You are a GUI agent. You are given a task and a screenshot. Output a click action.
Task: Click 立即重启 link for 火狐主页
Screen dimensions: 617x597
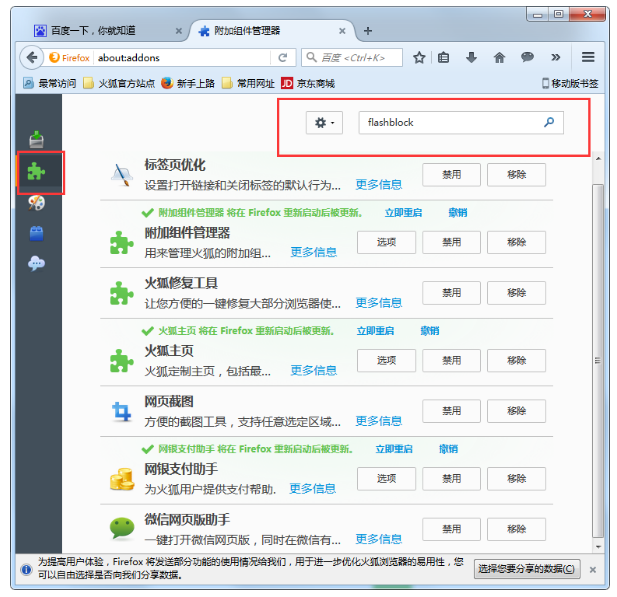tap(375, 331)
